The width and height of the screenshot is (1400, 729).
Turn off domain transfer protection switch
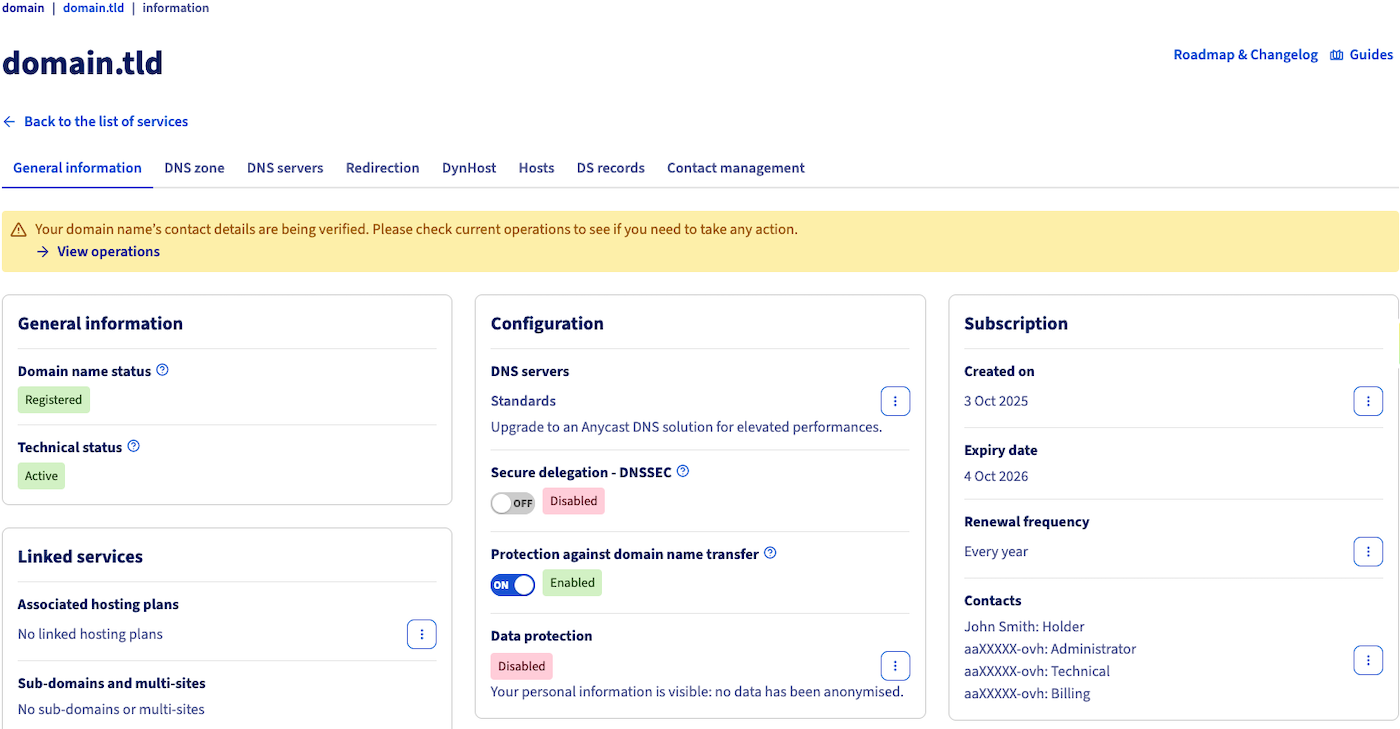coord(512,585)
